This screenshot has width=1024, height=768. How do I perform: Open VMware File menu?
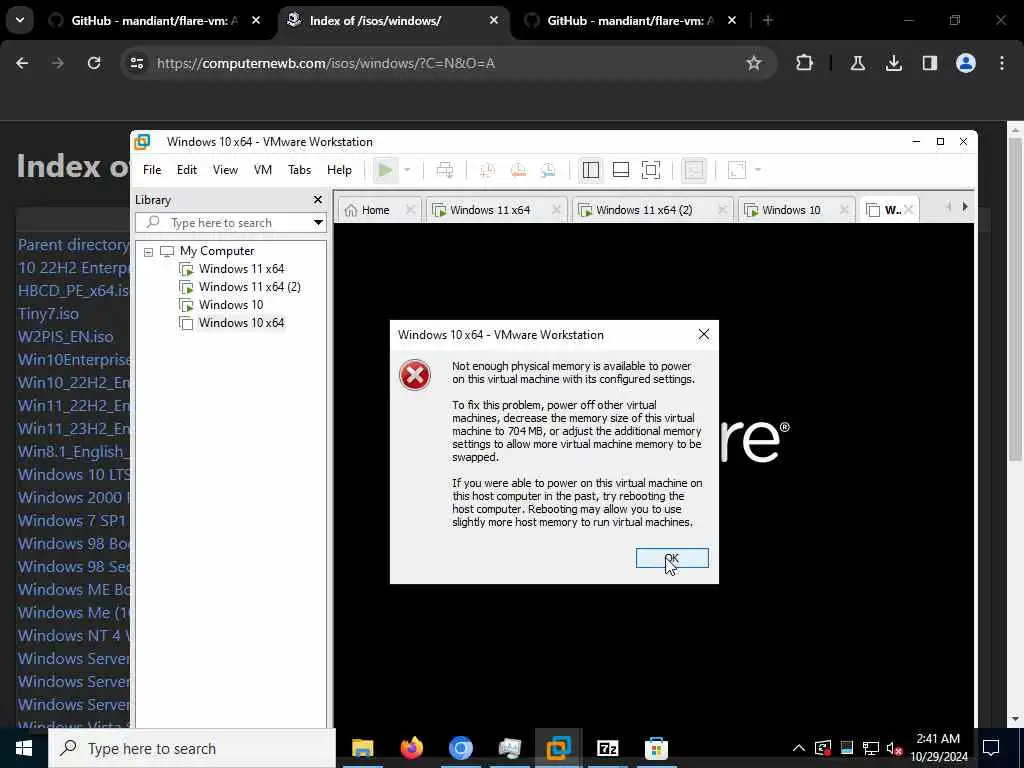pos(152,170)
